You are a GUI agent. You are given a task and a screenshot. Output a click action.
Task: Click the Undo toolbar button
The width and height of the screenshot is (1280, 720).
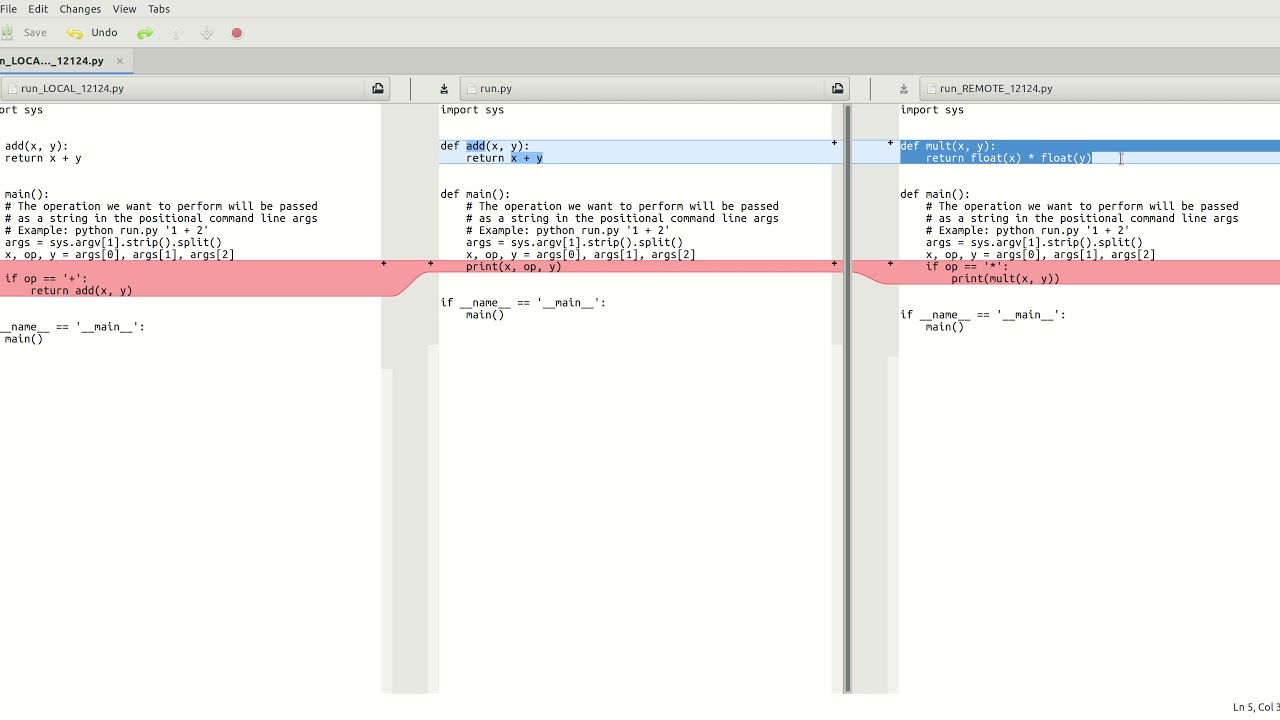click(x=93, y=33)
